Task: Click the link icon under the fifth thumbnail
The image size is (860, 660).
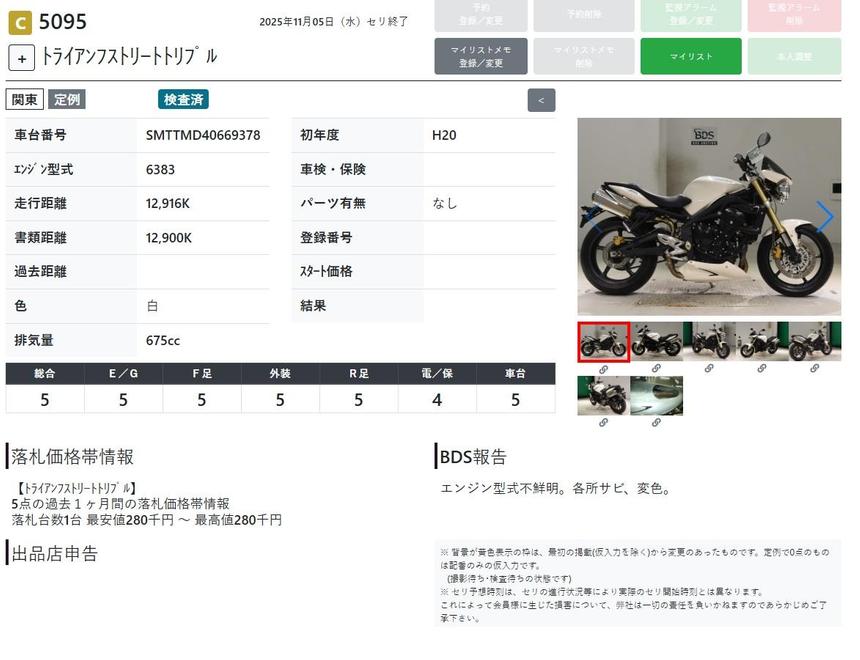Action: [x=814, y=369]
